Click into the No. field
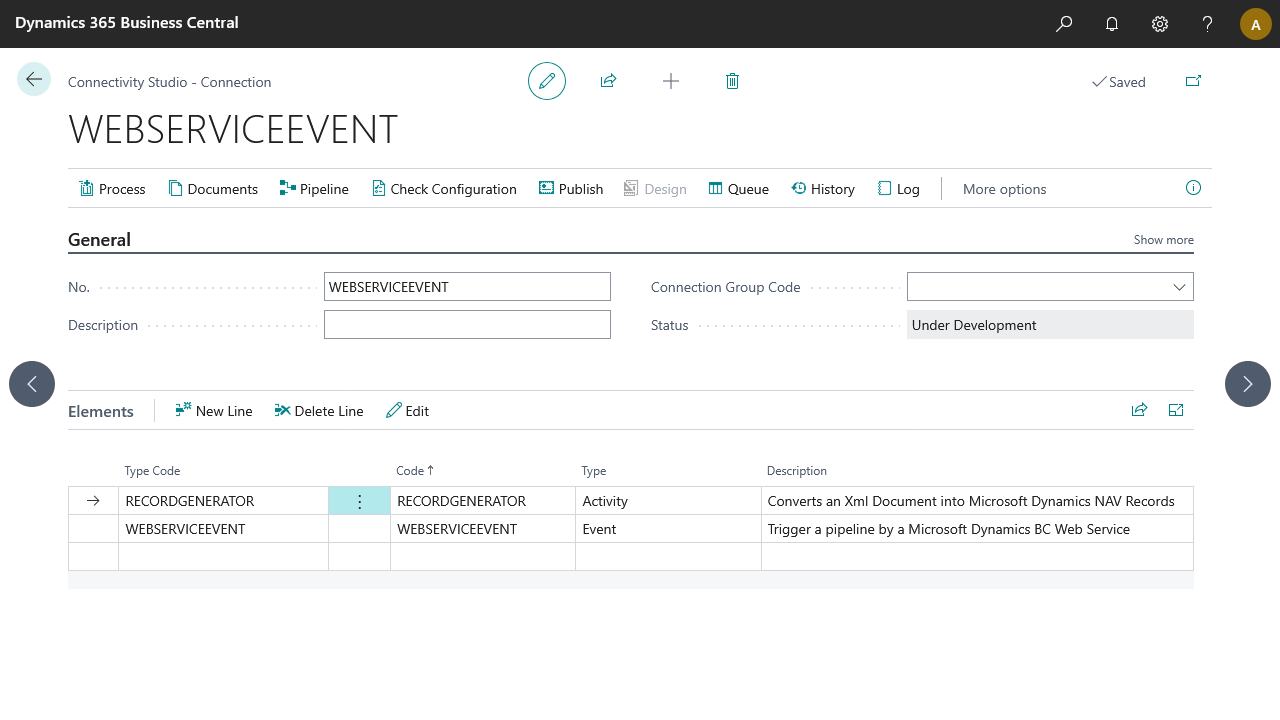The width and height of the screenshot is (1280, 720). coord(467,287)
